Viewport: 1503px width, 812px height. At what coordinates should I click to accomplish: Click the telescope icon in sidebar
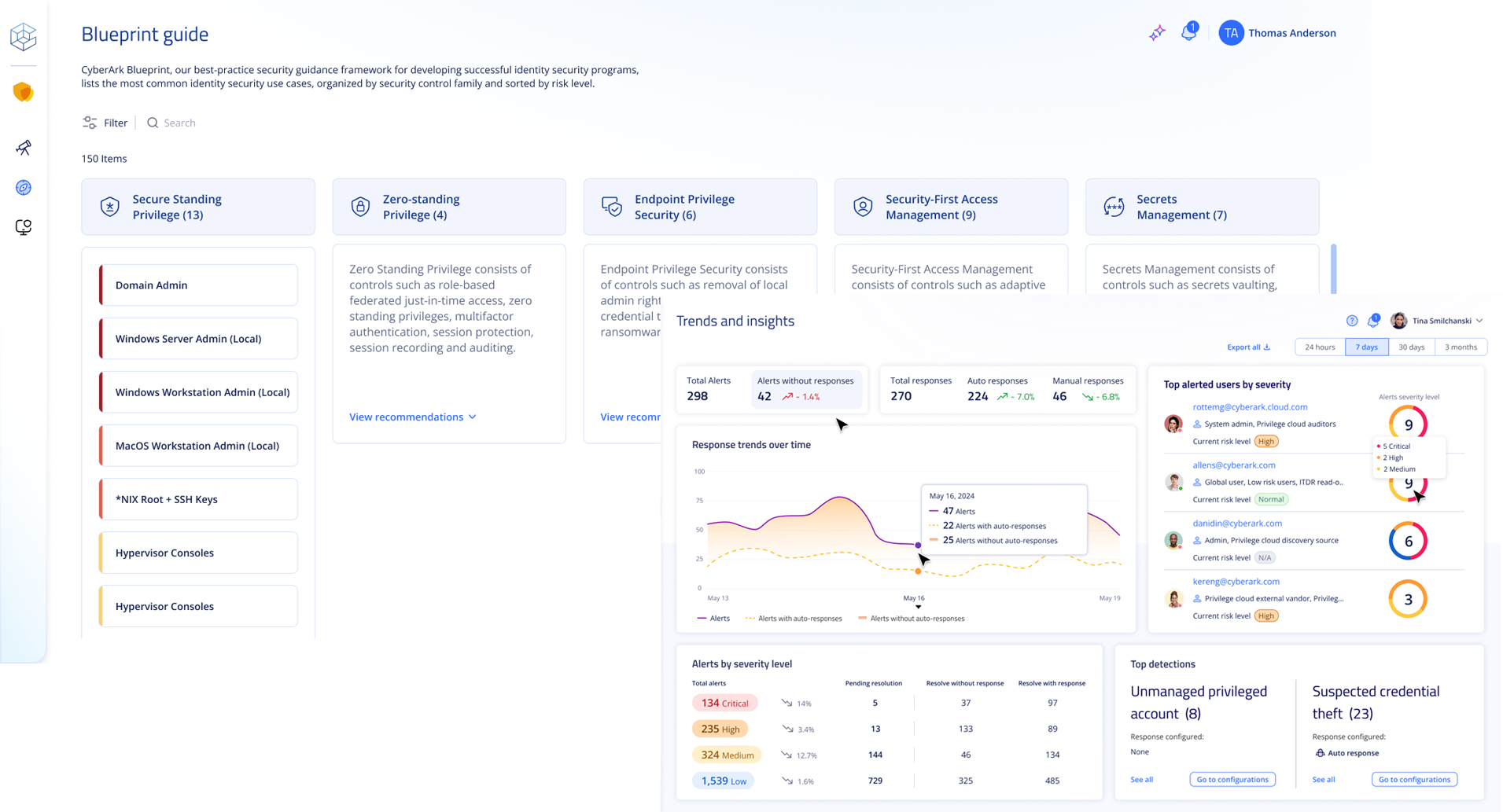[x=24, y=148]
